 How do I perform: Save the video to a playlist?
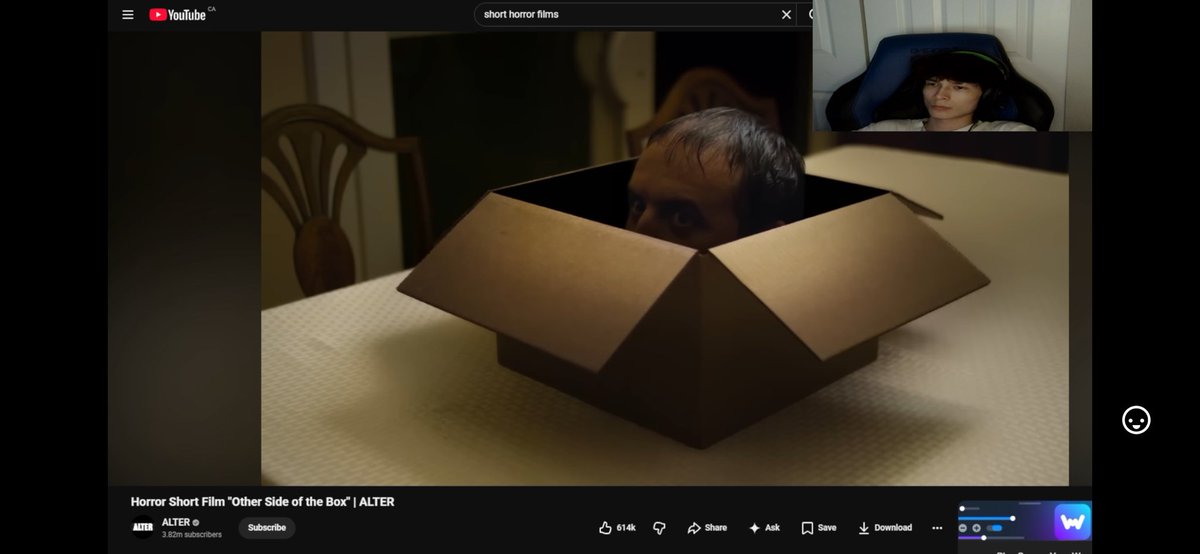pyautogui.click(x=819, y=527)
